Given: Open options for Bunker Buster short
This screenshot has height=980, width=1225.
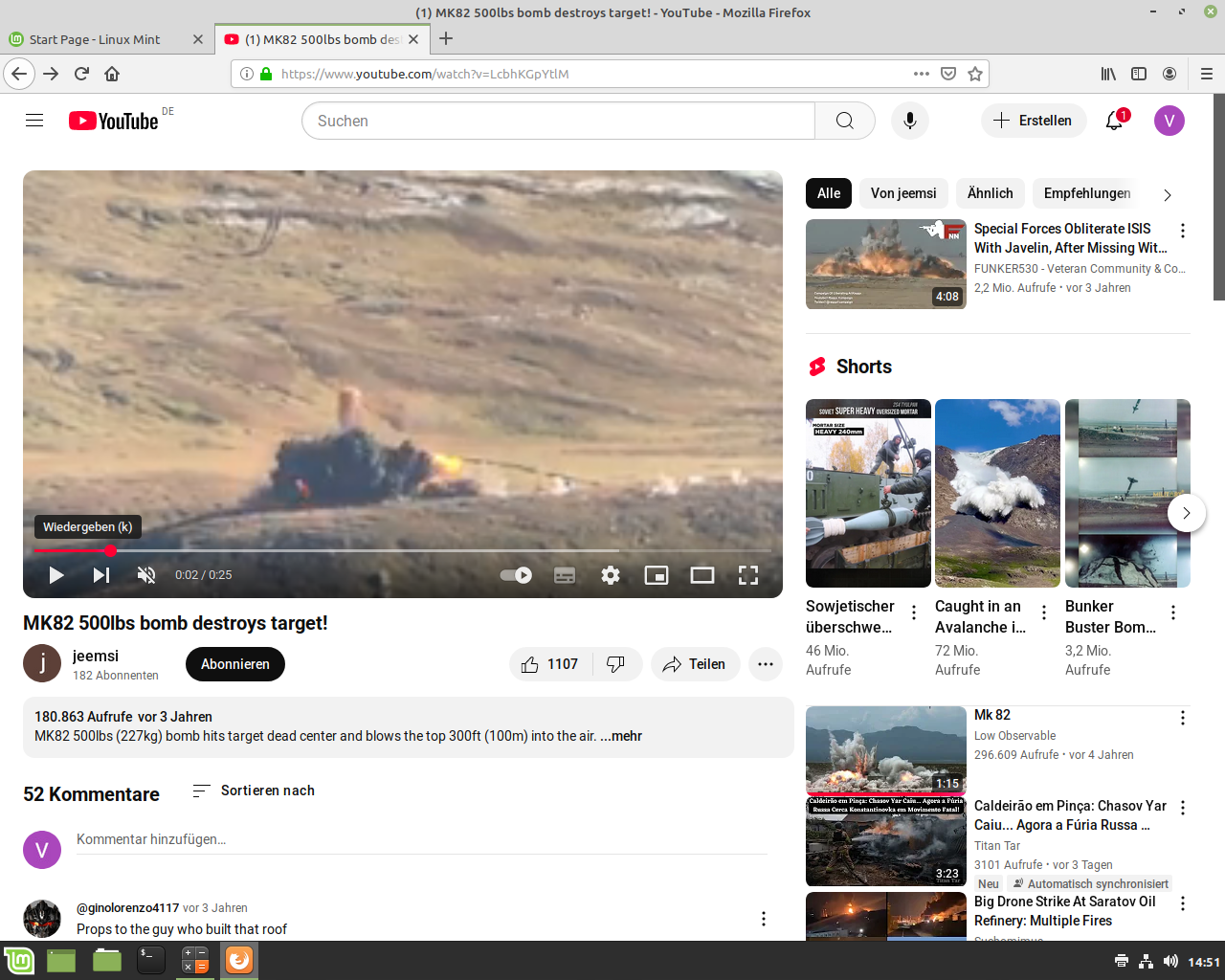Looking at the screenshot, I should pos(1173,612).
